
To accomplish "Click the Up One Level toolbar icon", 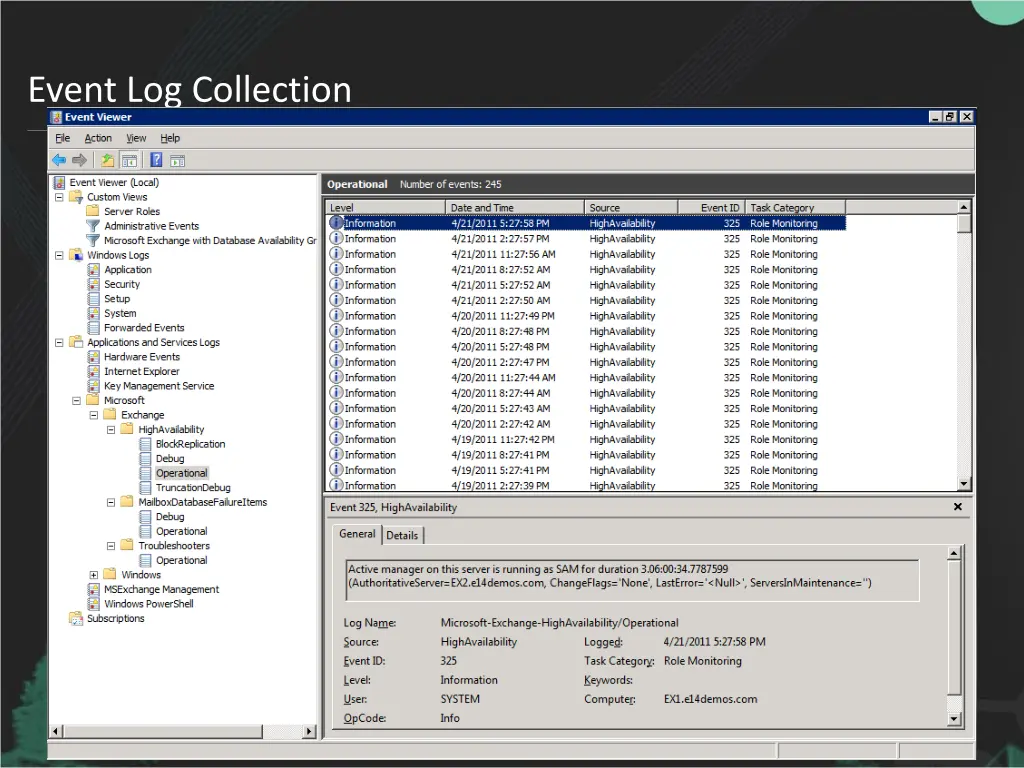I will pyautogui.click(x=108, y=160).
